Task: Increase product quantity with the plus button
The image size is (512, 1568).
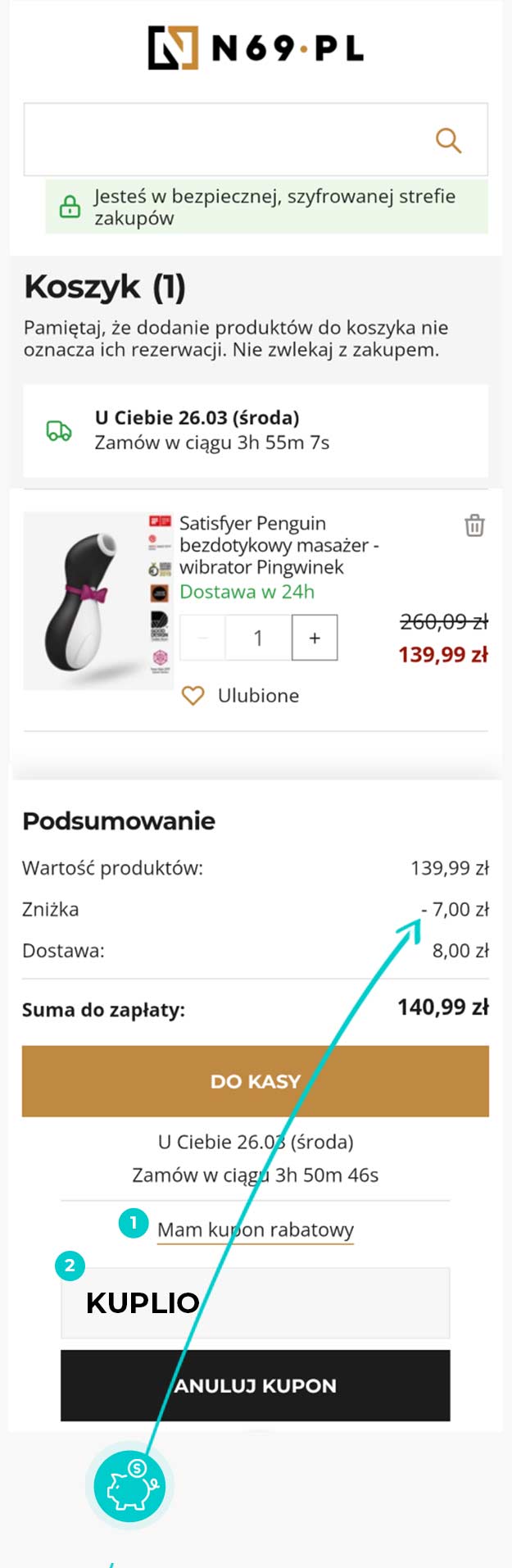Action: point(315,638)
